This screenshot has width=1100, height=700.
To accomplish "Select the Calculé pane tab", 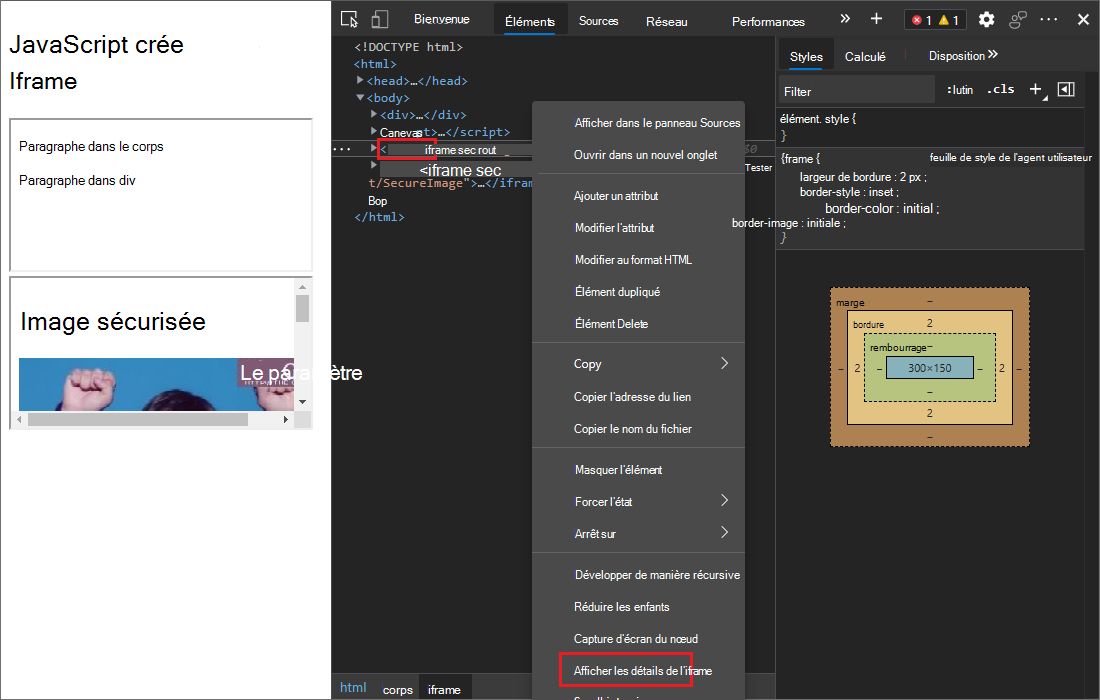I will tap(865, 56).
